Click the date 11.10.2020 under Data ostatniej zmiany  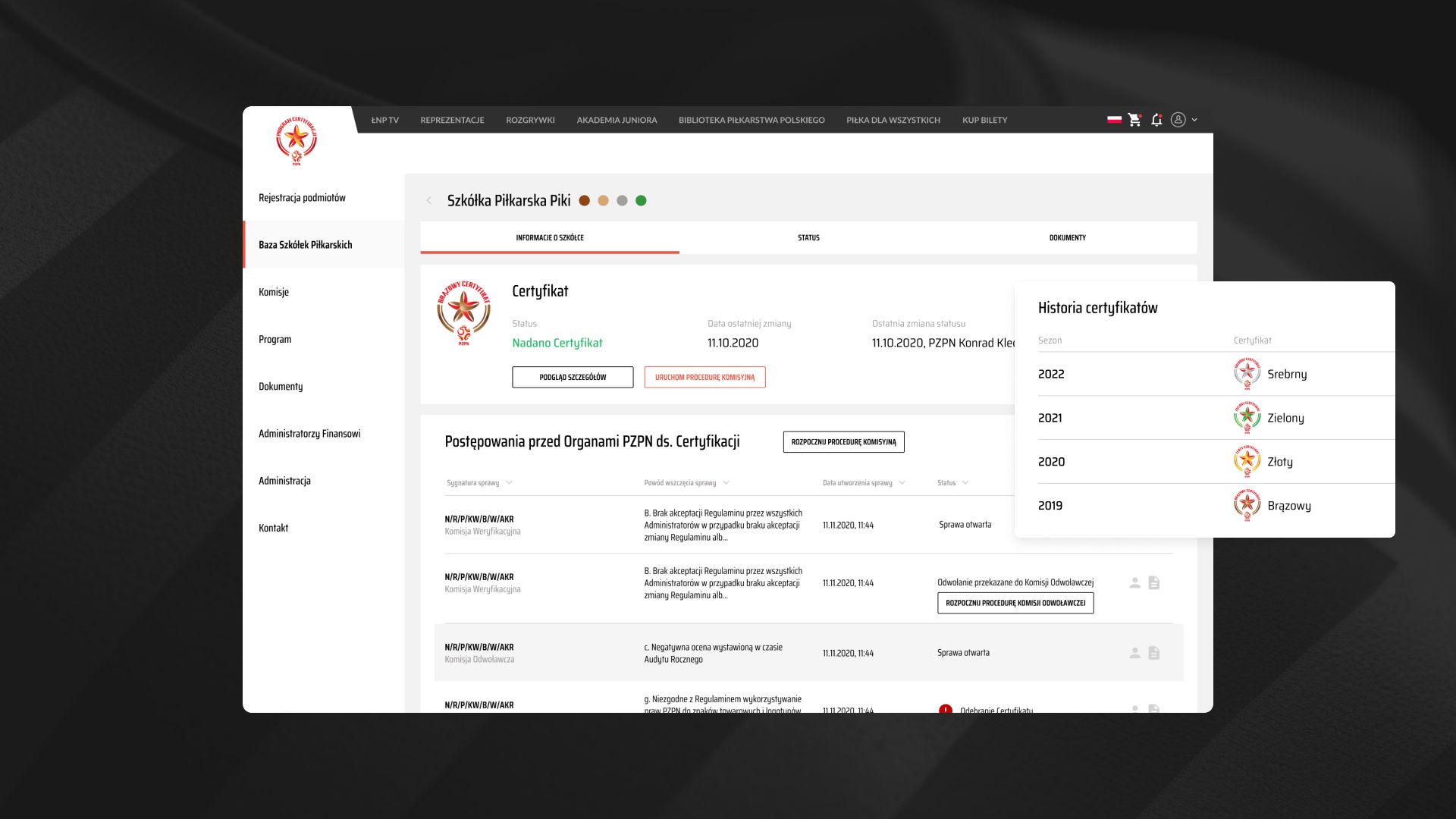733,343
